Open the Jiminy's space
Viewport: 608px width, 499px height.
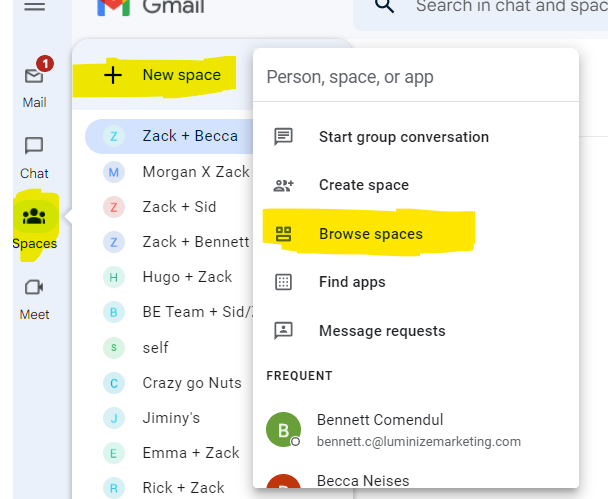tap(169, 418)
